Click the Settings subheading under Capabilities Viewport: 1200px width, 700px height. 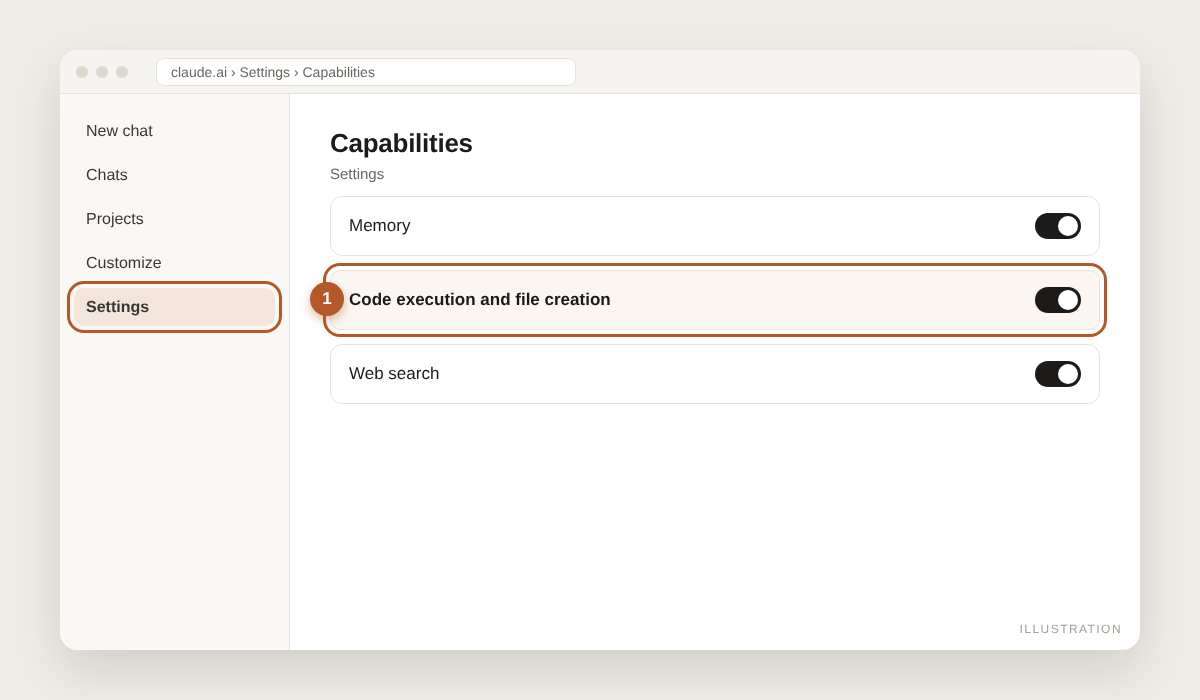point(357,174)
